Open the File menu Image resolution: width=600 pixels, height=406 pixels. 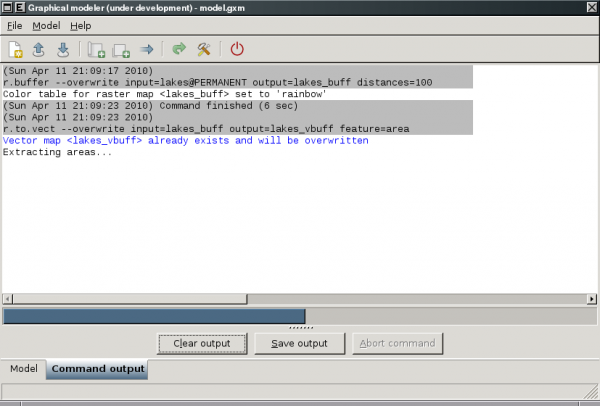tap(15, 24)
